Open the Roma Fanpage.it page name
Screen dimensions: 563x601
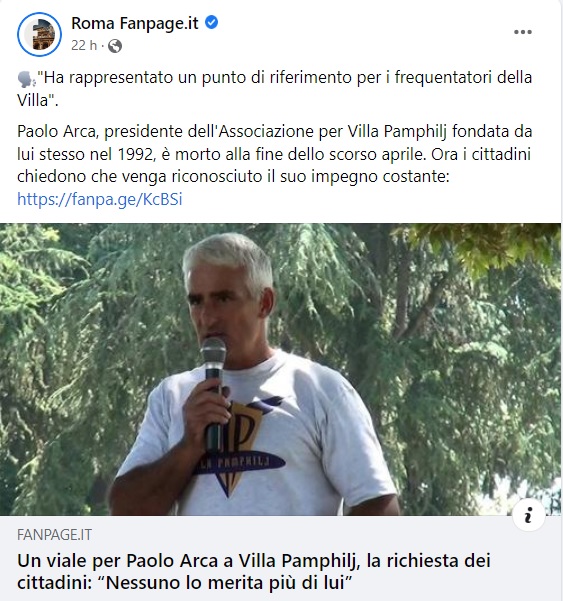click(x=135, y=23)
